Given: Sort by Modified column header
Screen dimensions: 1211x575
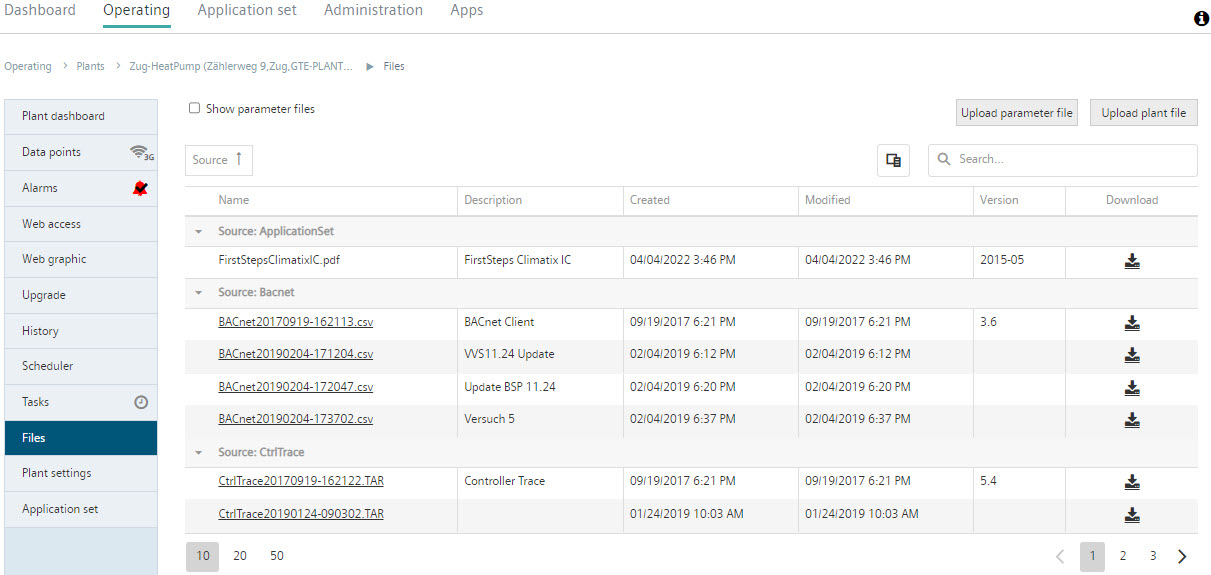Looking at the screenshot, I should pyautogui.click(x=828, y=200).
